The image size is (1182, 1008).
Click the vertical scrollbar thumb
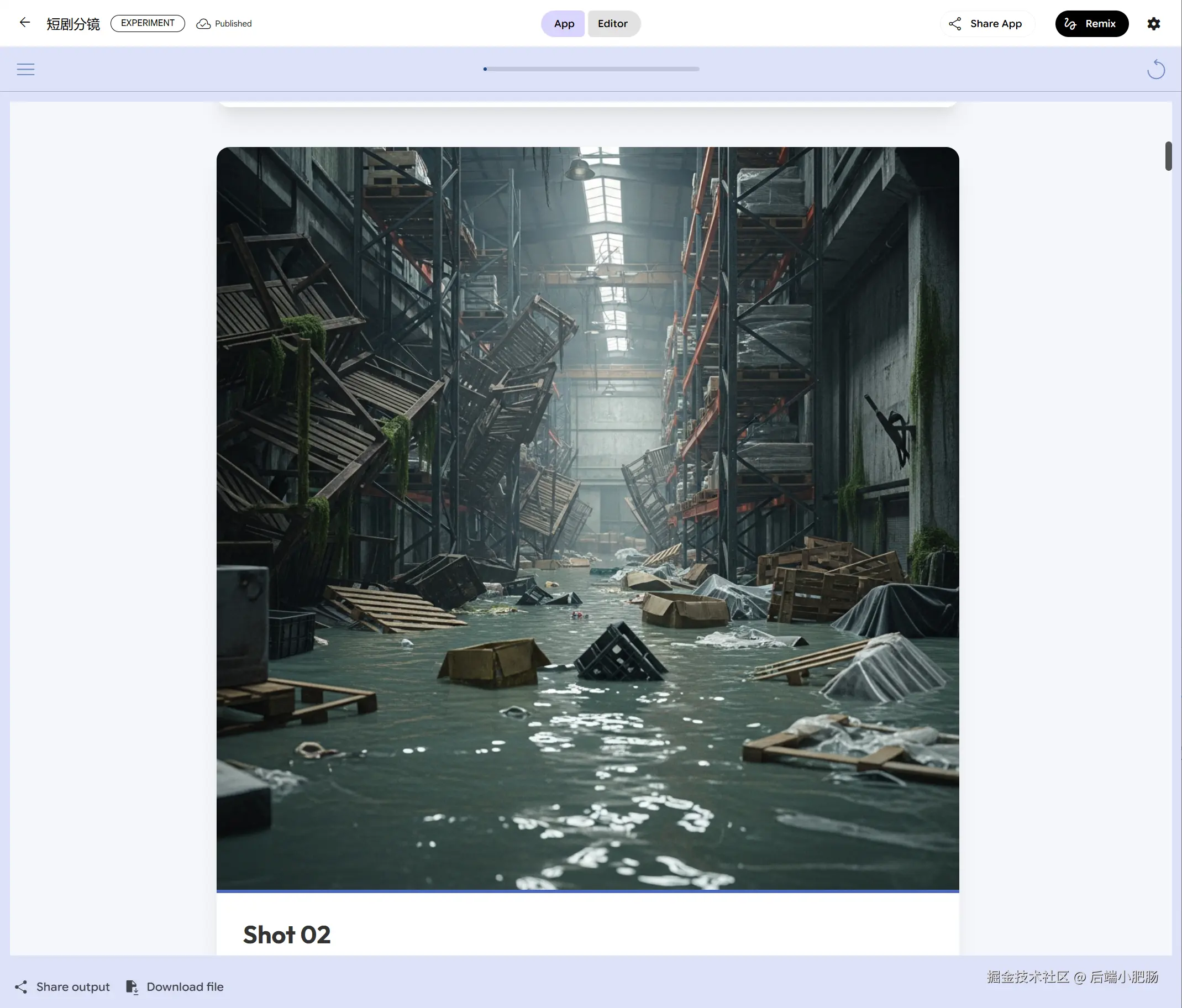pos(1168,156)
